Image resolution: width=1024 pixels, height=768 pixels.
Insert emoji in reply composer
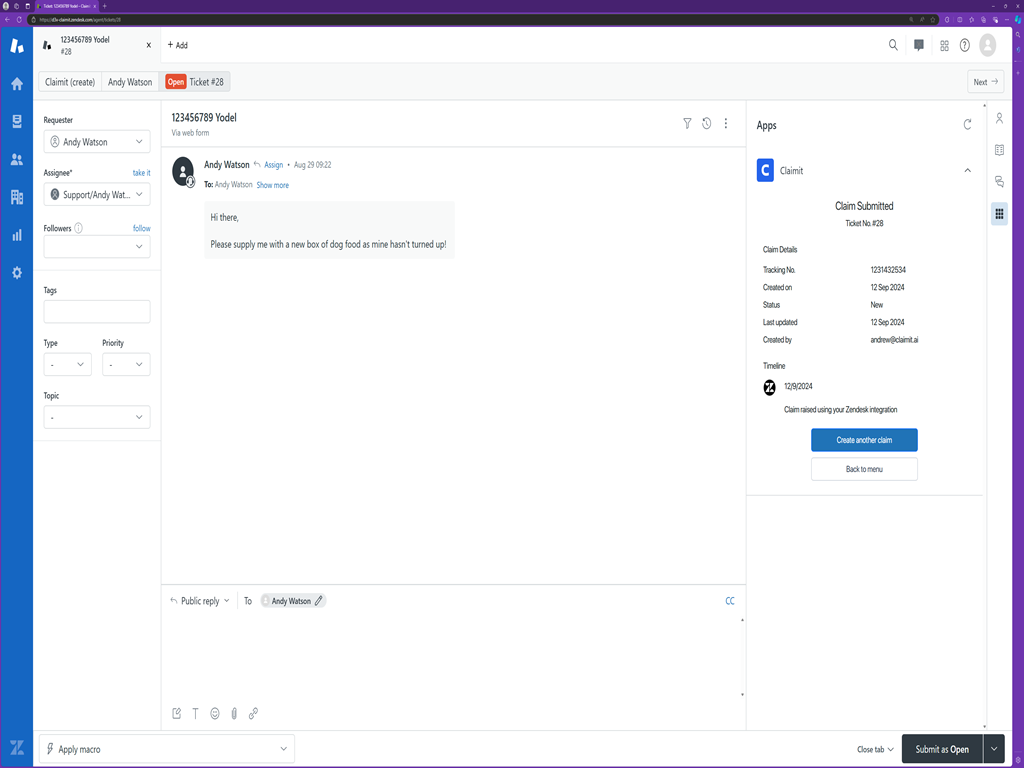coord(215,714)
